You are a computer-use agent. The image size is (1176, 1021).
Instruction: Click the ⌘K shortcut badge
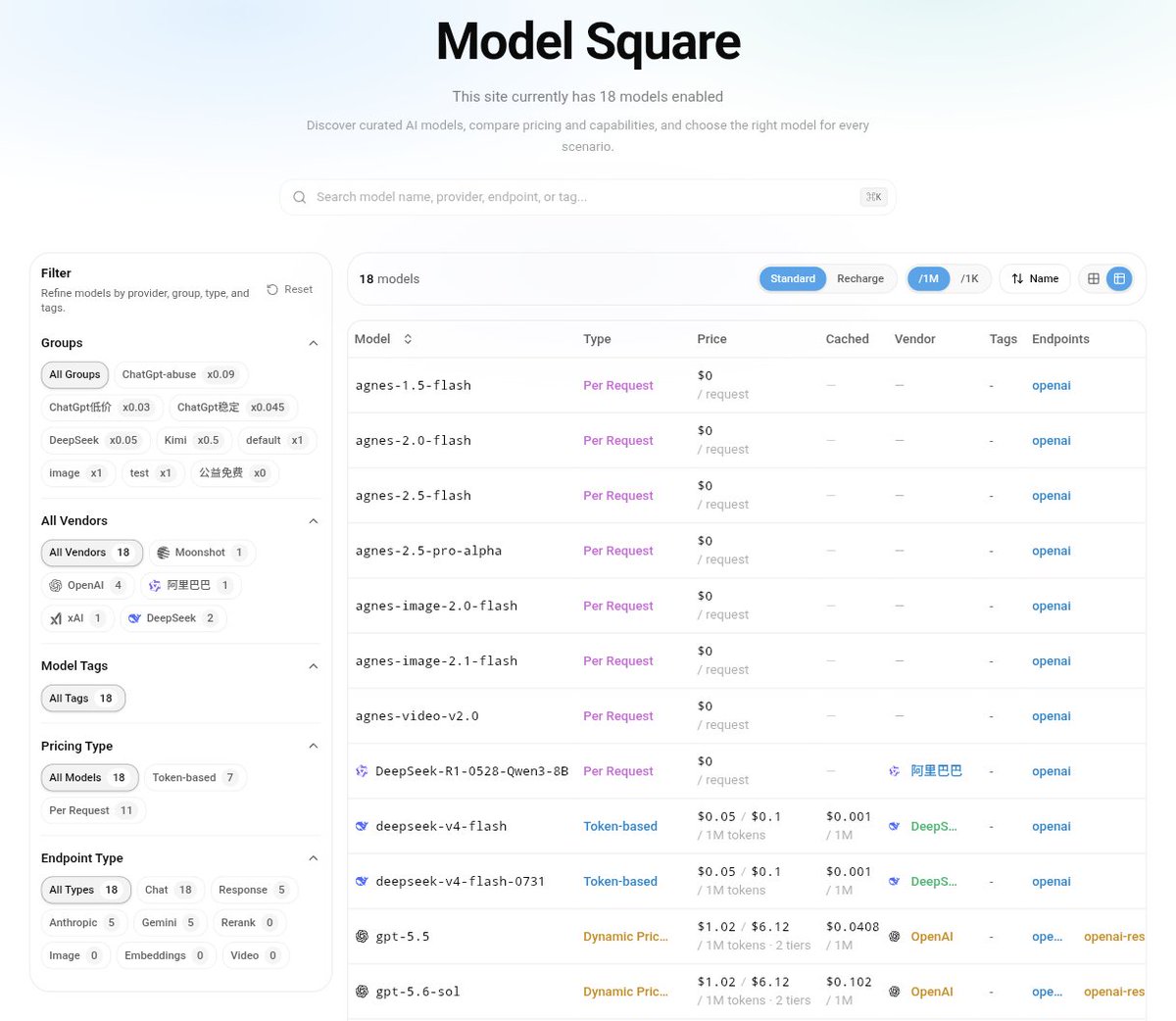(873, 197)
